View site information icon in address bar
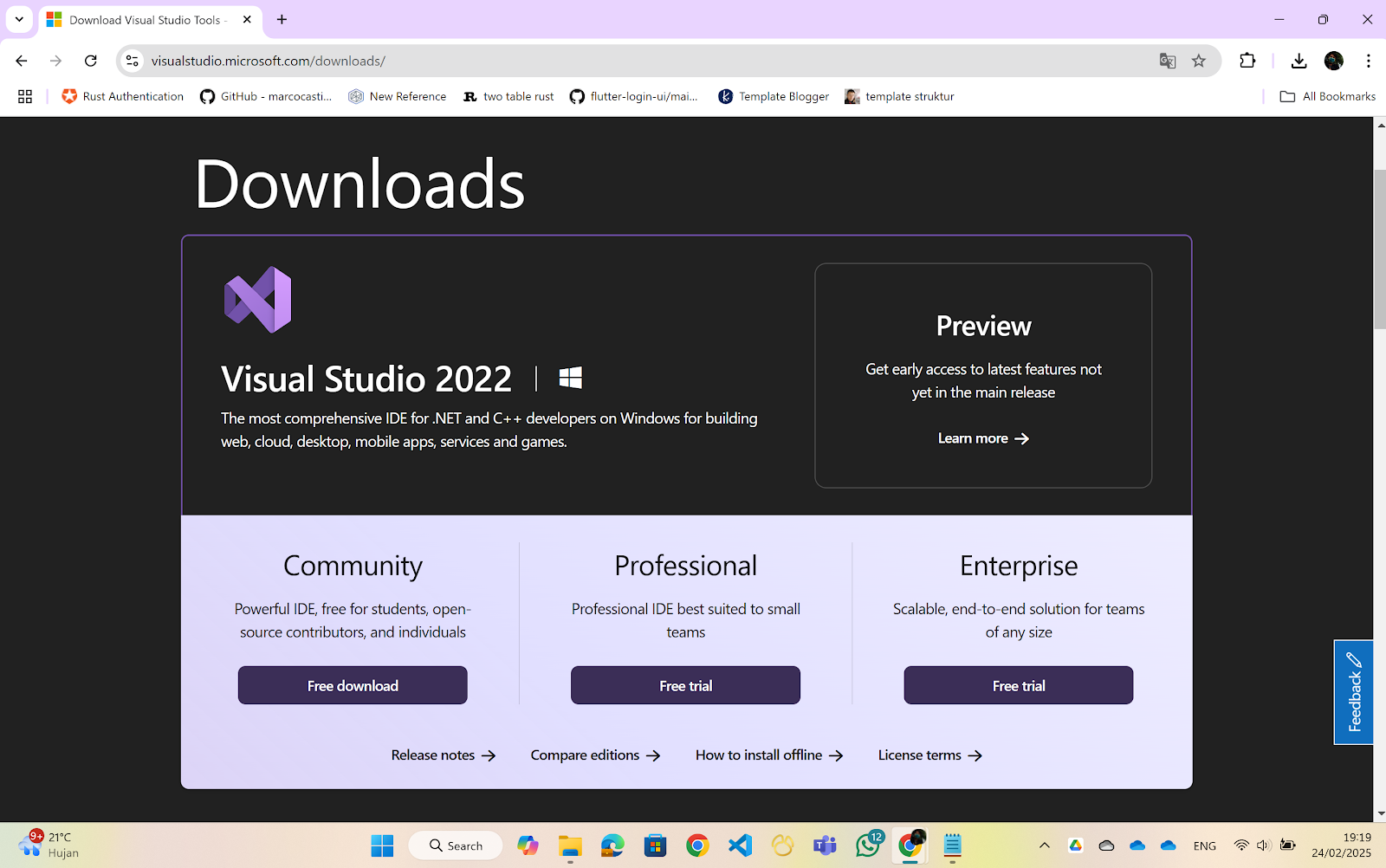The width and height of the screenshot is (1386, 868). click(133, 61)
